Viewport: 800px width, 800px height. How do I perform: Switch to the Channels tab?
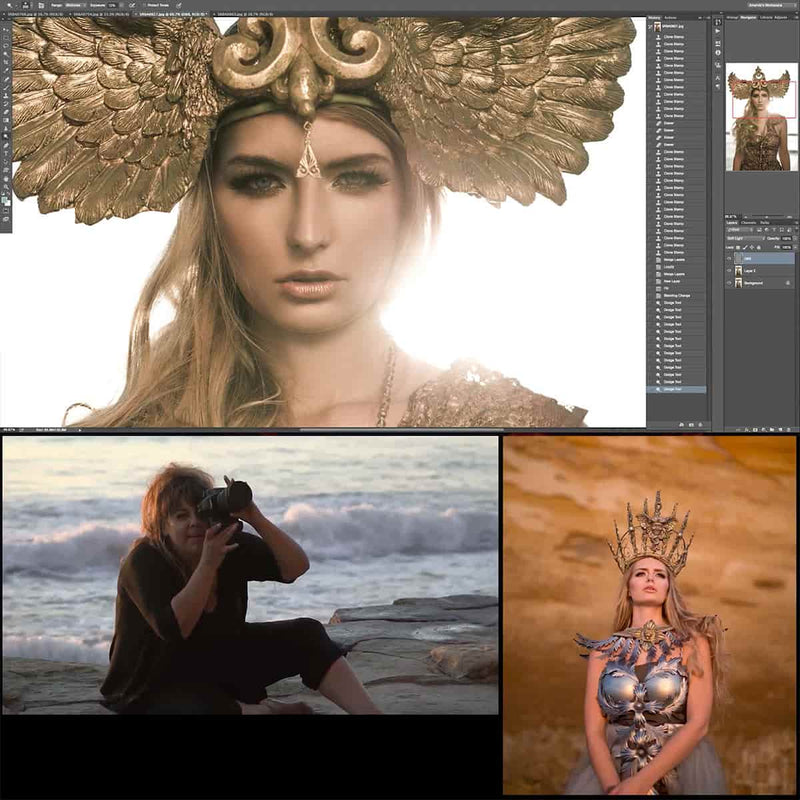(748, 223)
